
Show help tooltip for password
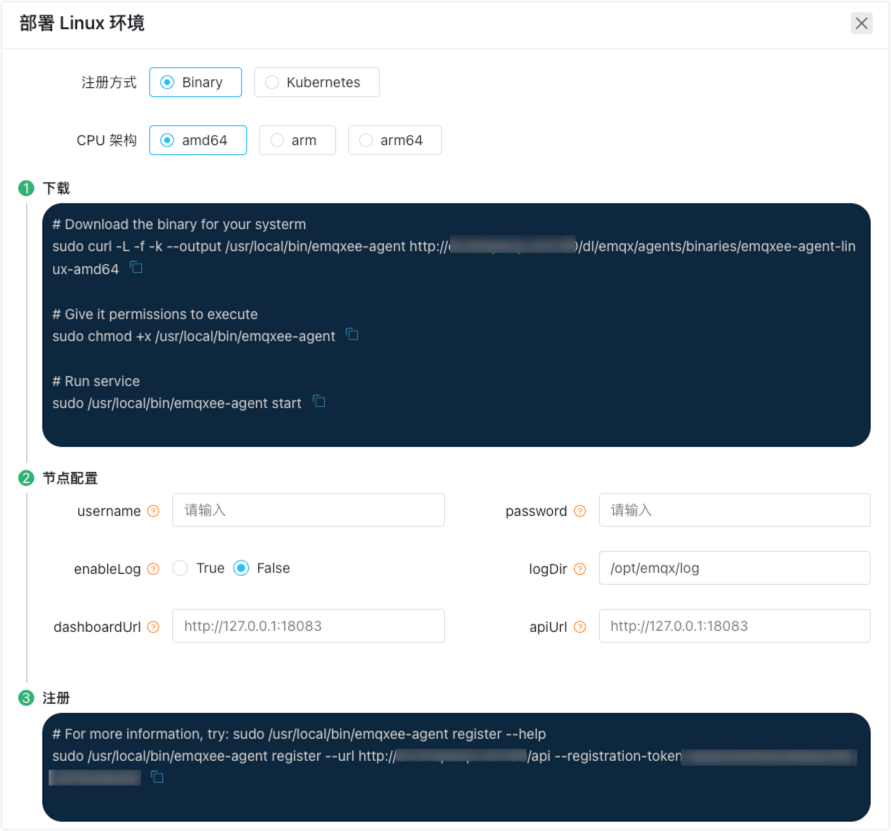coord(580,511)
